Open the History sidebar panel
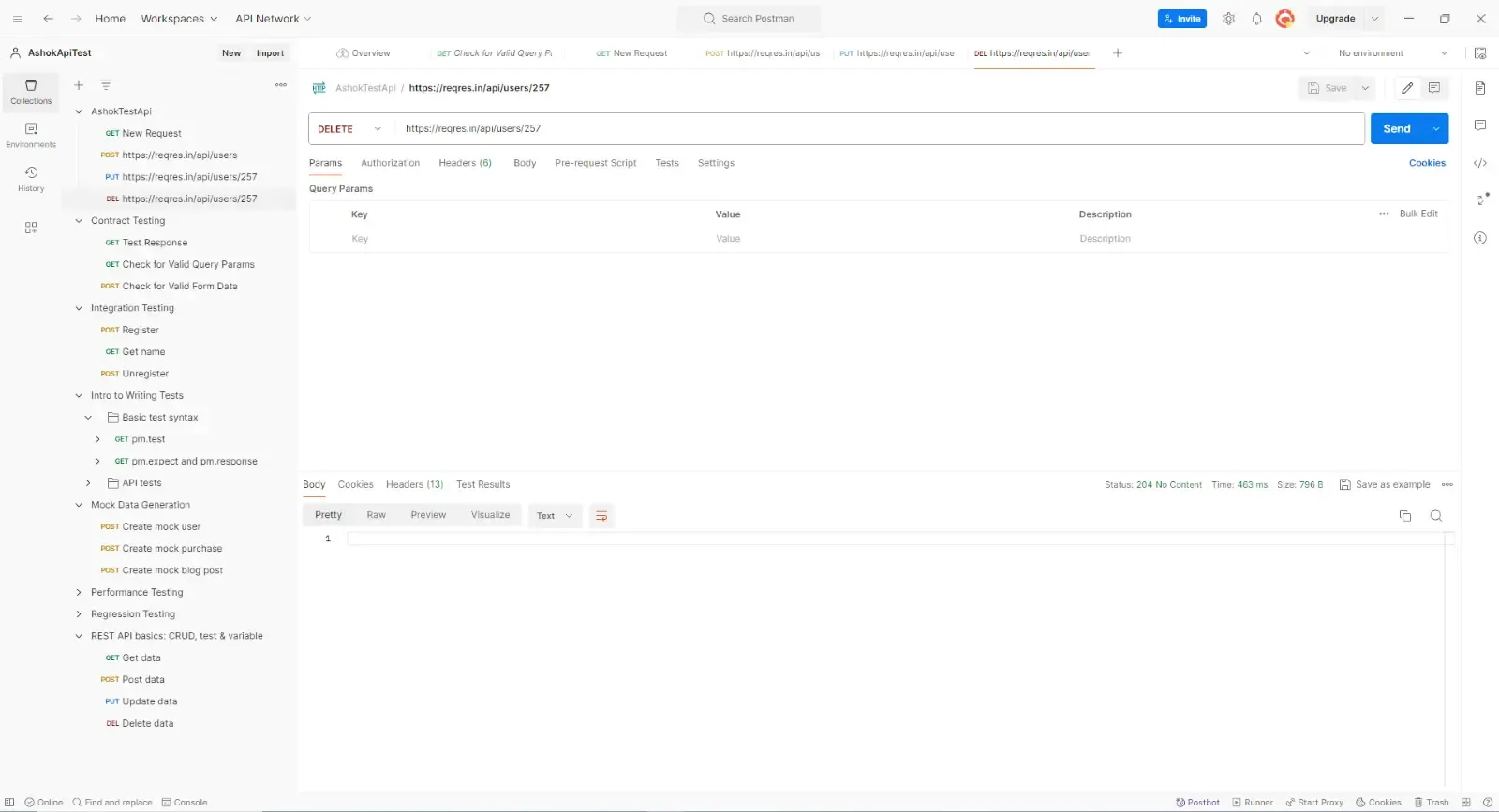 click(x=31, y=179)
